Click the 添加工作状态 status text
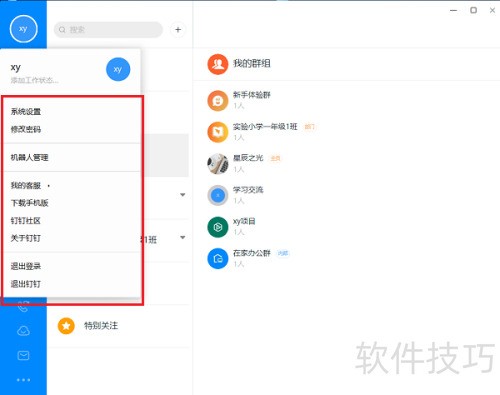Viewport: 500px width, 395px height. (34, 80)
